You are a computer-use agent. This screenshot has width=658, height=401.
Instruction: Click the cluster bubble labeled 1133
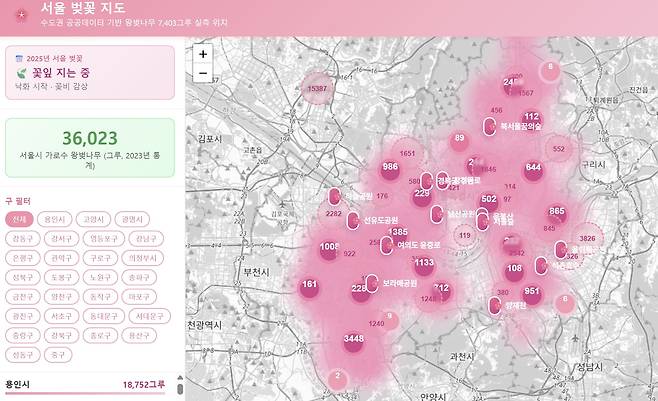click(424, 264)
